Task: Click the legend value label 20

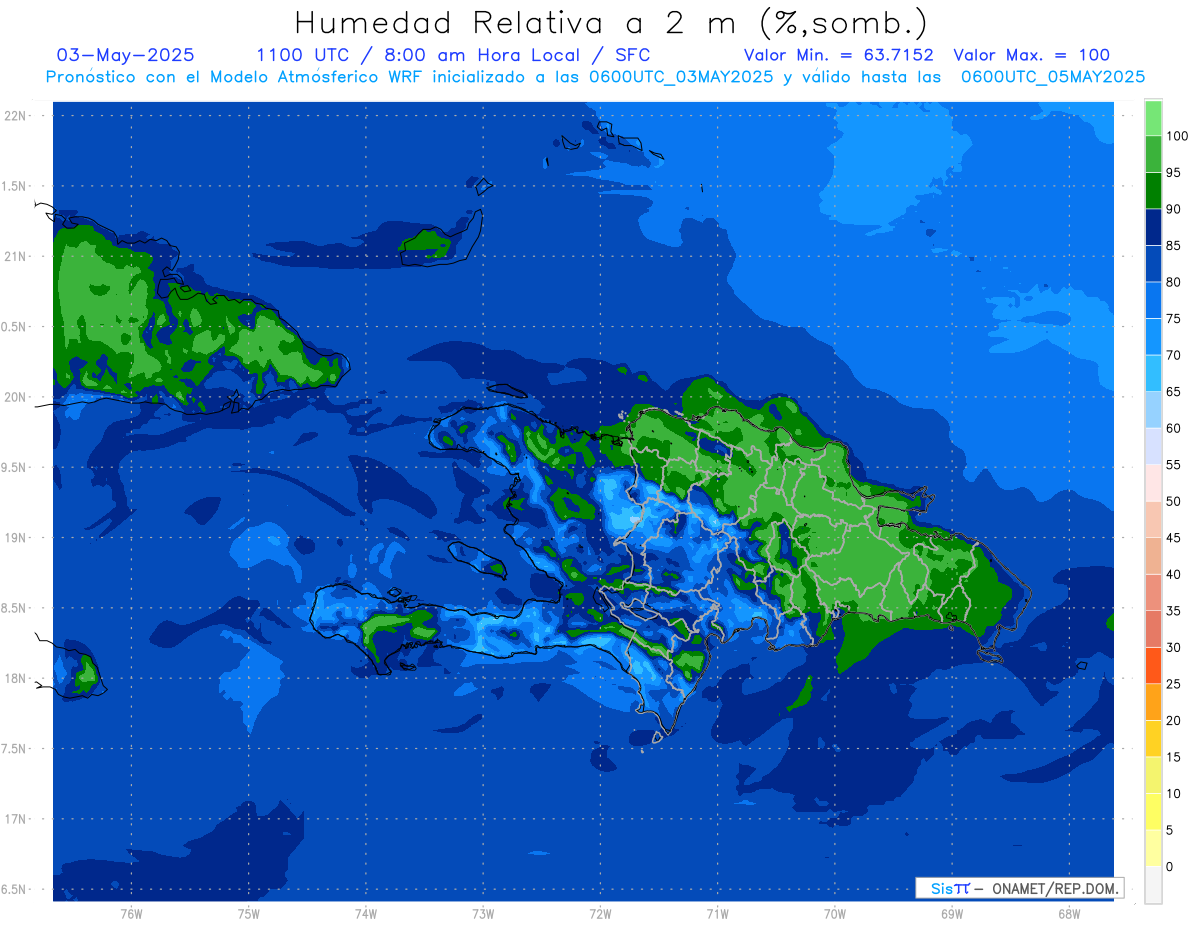Action: [1174, 720]
